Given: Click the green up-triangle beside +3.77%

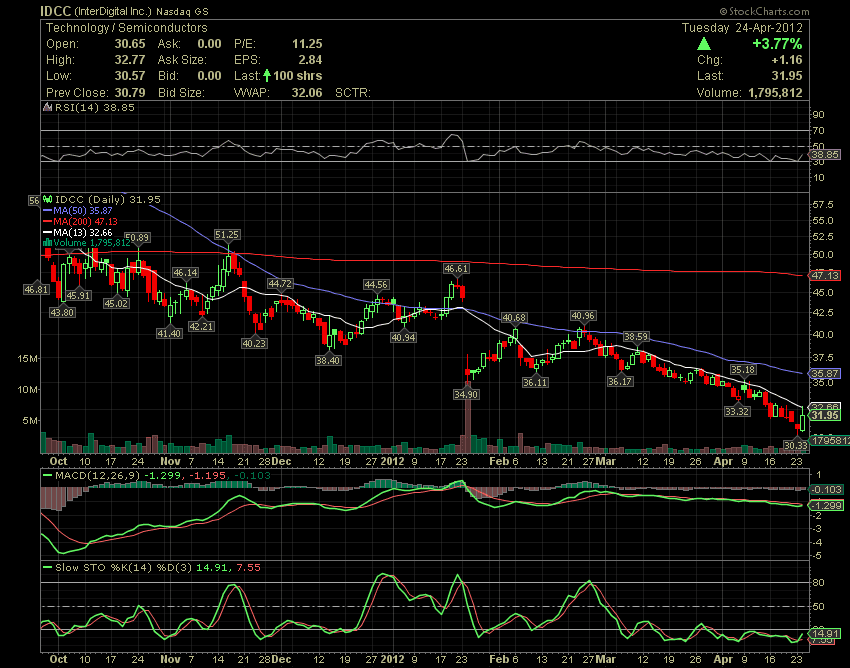Looking at the screenshot, I should [x=704, y=44].
